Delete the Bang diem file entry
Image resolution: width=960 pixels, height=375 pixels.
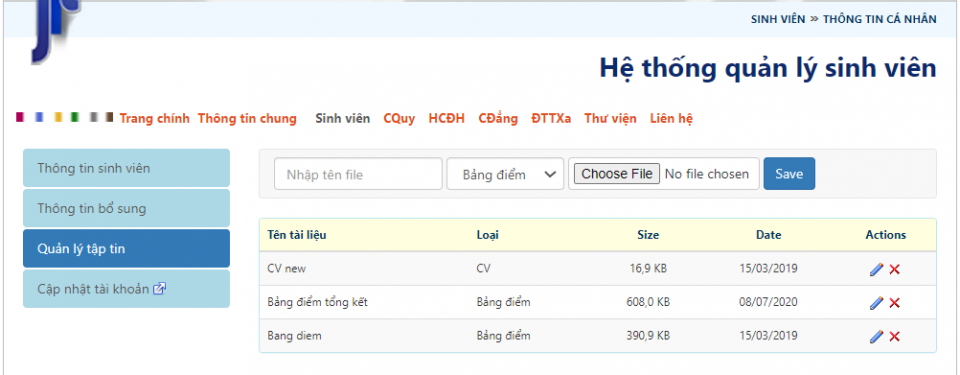pyautogui.click(x=894, y=336)
